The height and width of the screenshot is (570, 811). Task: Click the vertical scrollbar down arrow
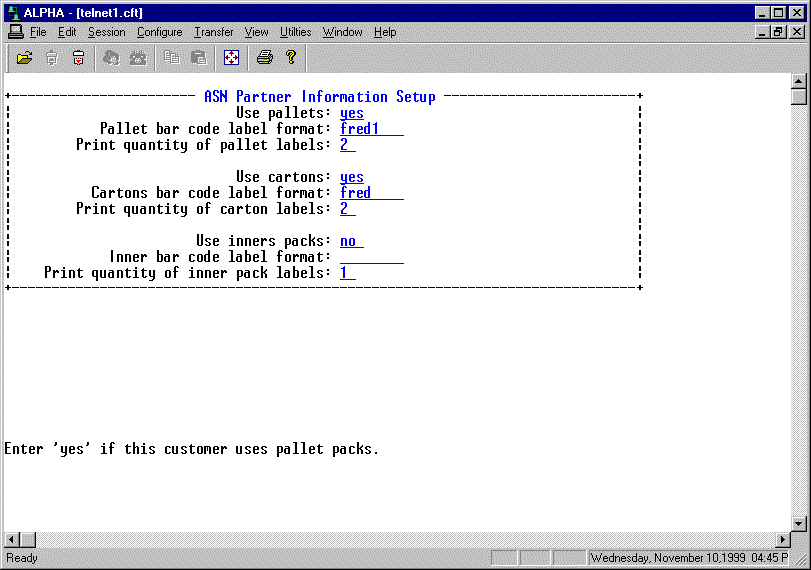coord(798,523)
